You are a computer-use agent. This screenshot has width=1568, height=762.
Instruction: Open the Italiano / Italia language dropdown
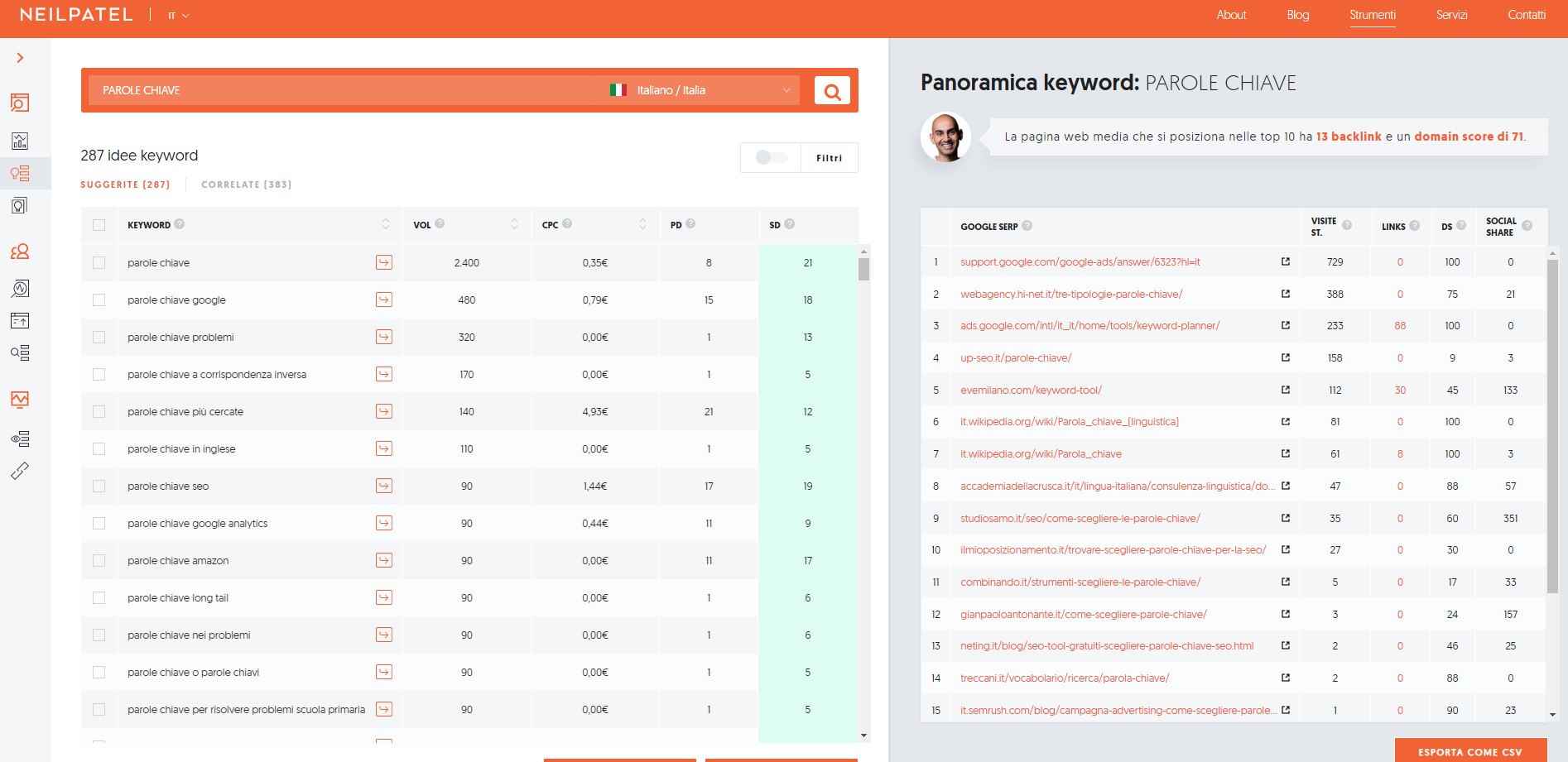pyautogui.click(x=700, y=90)
